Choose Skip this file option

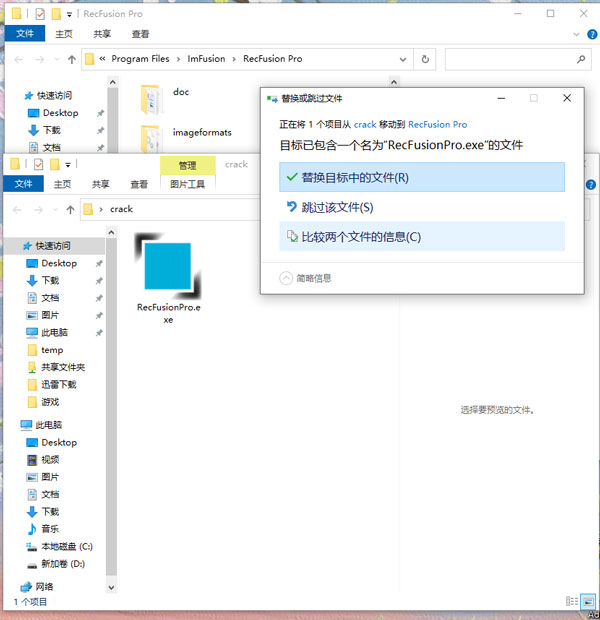(422, 207)
